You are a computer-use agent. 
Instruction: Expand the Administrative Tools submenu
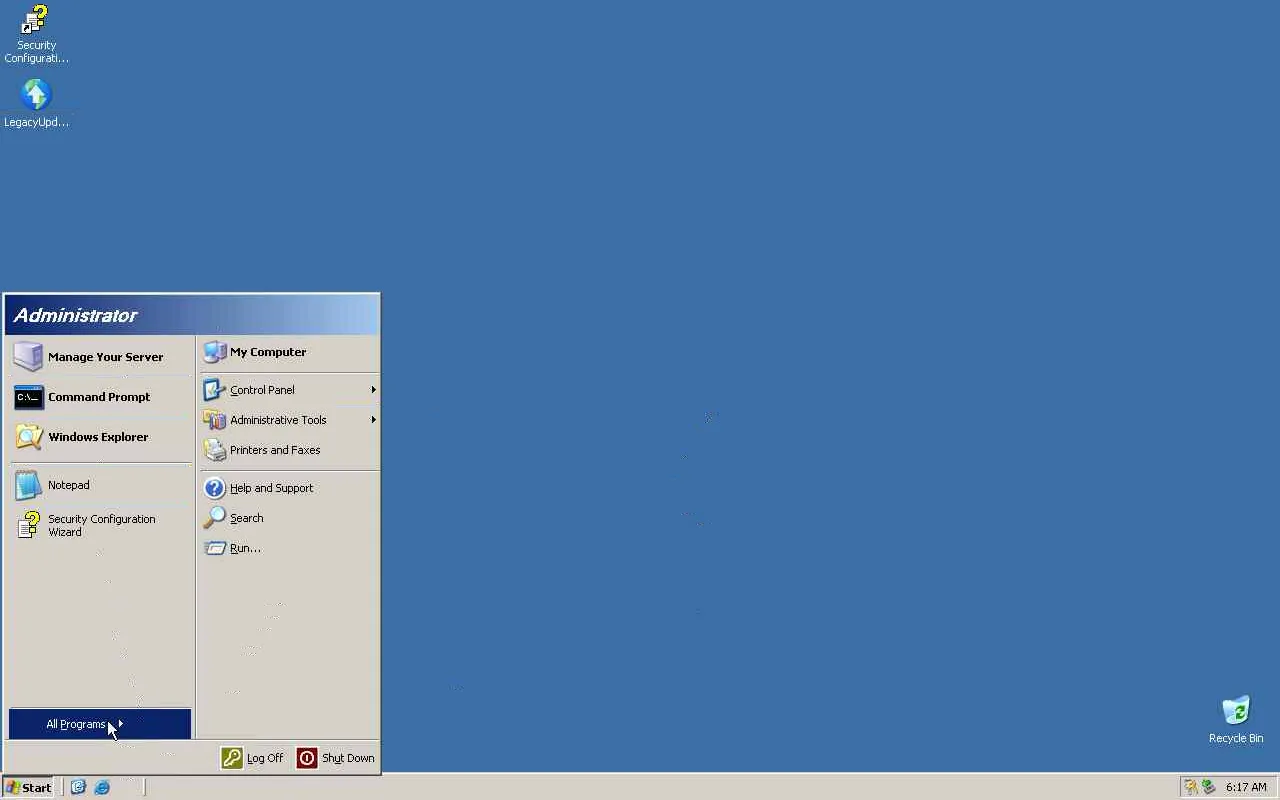290,420
